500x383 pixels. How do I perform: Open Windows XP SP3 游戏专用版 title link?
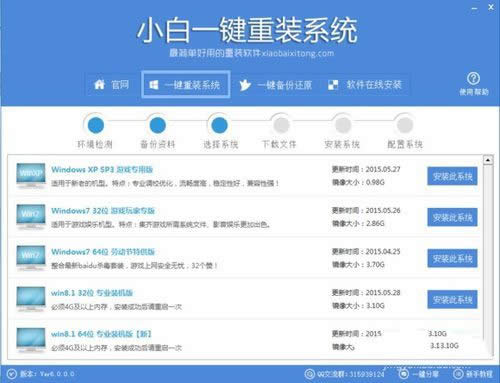click(102, 169)
